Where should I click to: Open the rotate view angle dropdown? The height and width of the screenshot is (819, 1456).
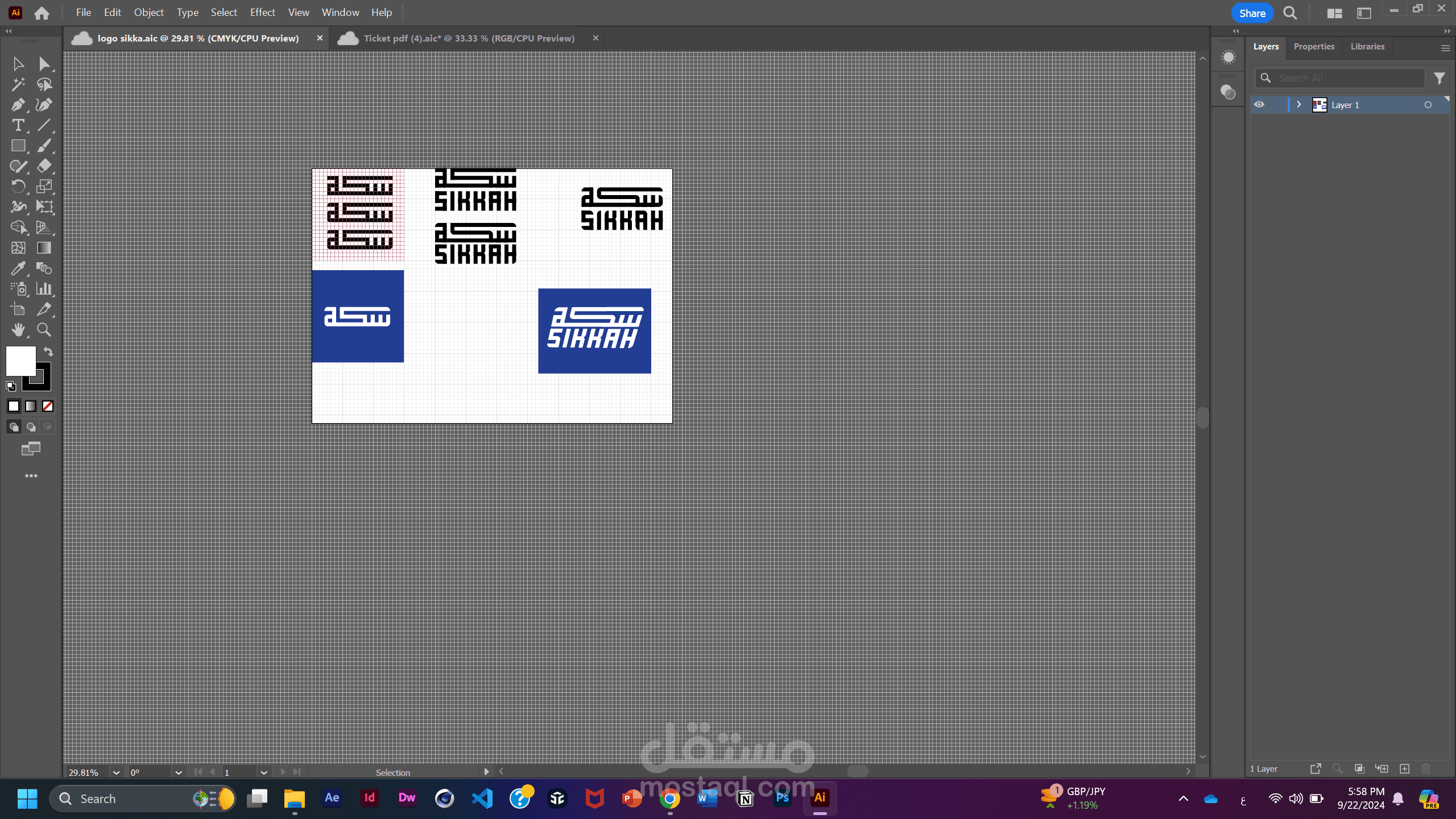(x=179, y=772)
